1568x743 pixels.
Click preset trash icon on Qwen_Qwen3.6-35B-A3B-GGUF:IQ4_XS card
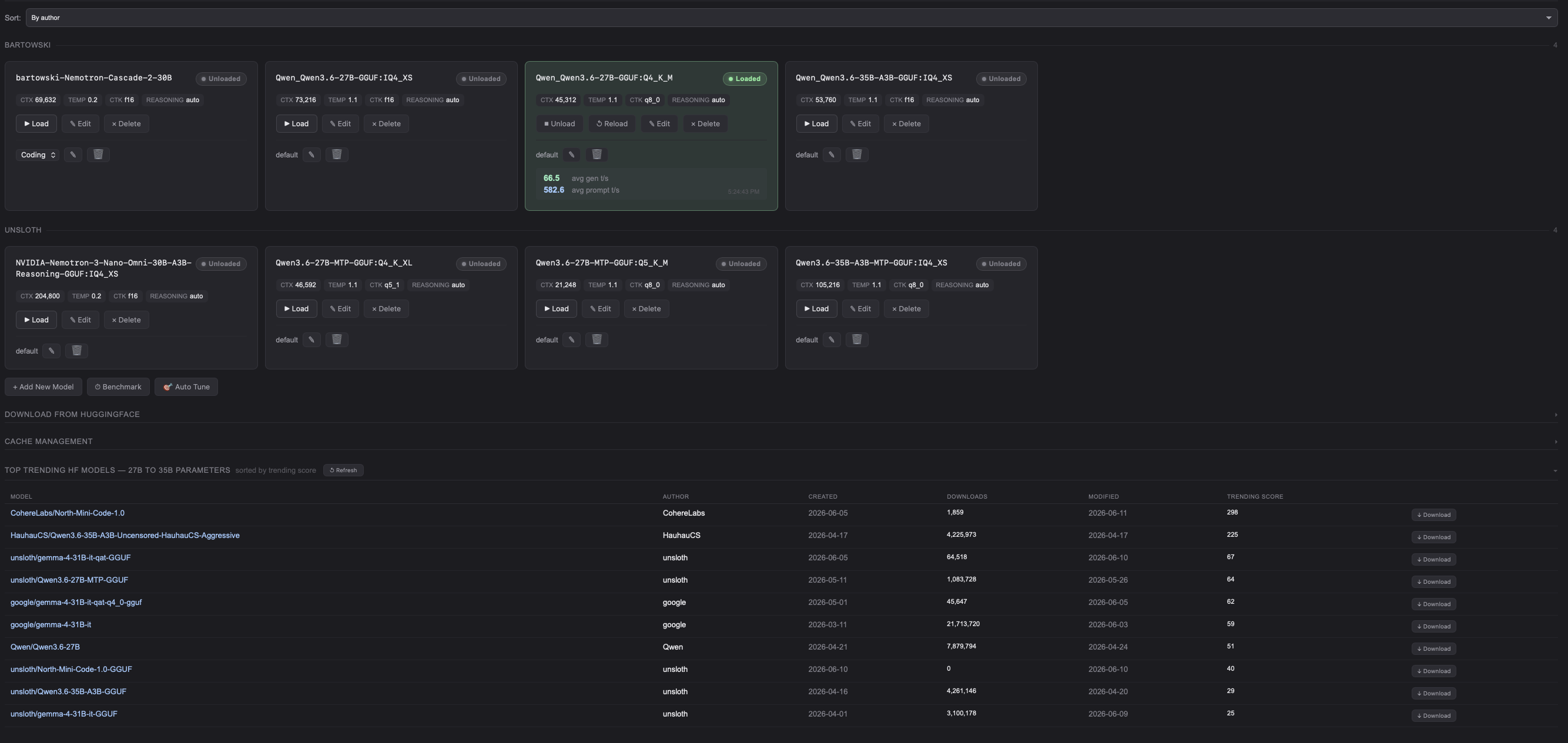coord(856,154)
